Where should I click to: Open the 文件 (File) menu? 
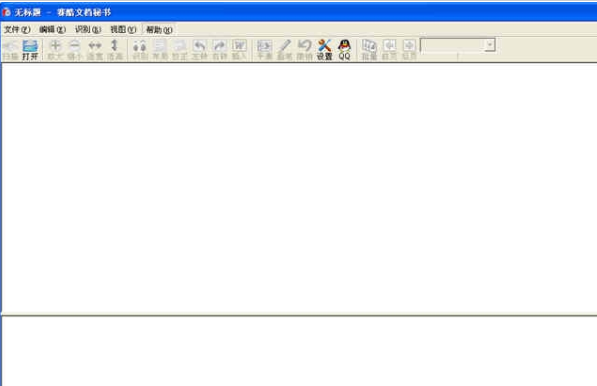17,29
